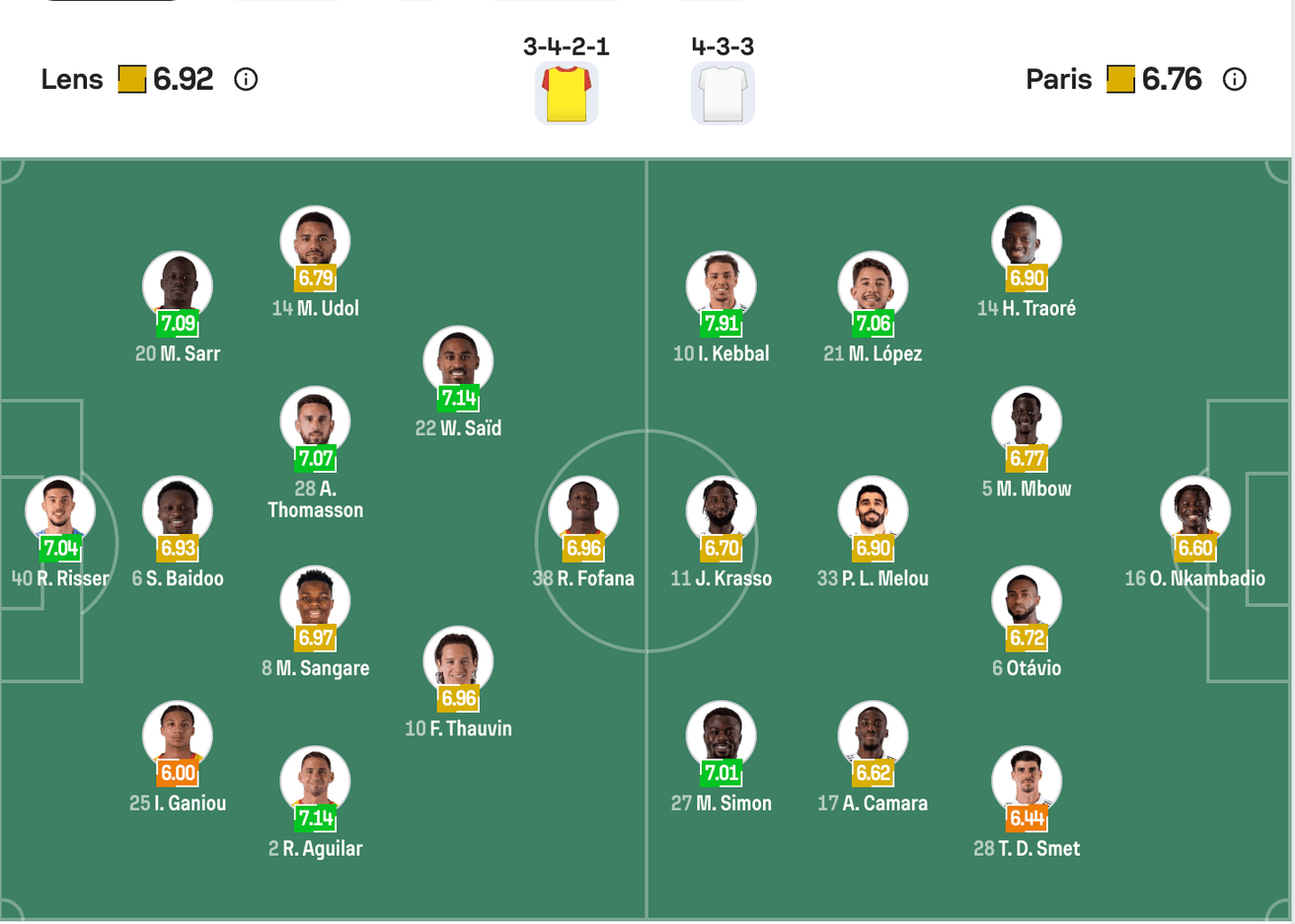Click the info icon next to Lens rating
Screen dimensions: 1295x924
coord(246,80)
